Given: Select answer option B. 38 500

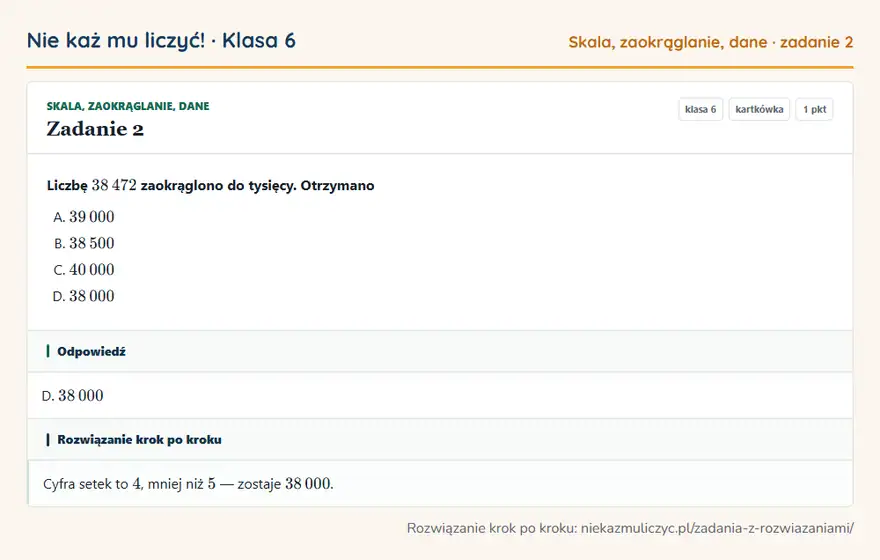Looking at the screenshot, I should pyautogui.click(x=84, y=244).
